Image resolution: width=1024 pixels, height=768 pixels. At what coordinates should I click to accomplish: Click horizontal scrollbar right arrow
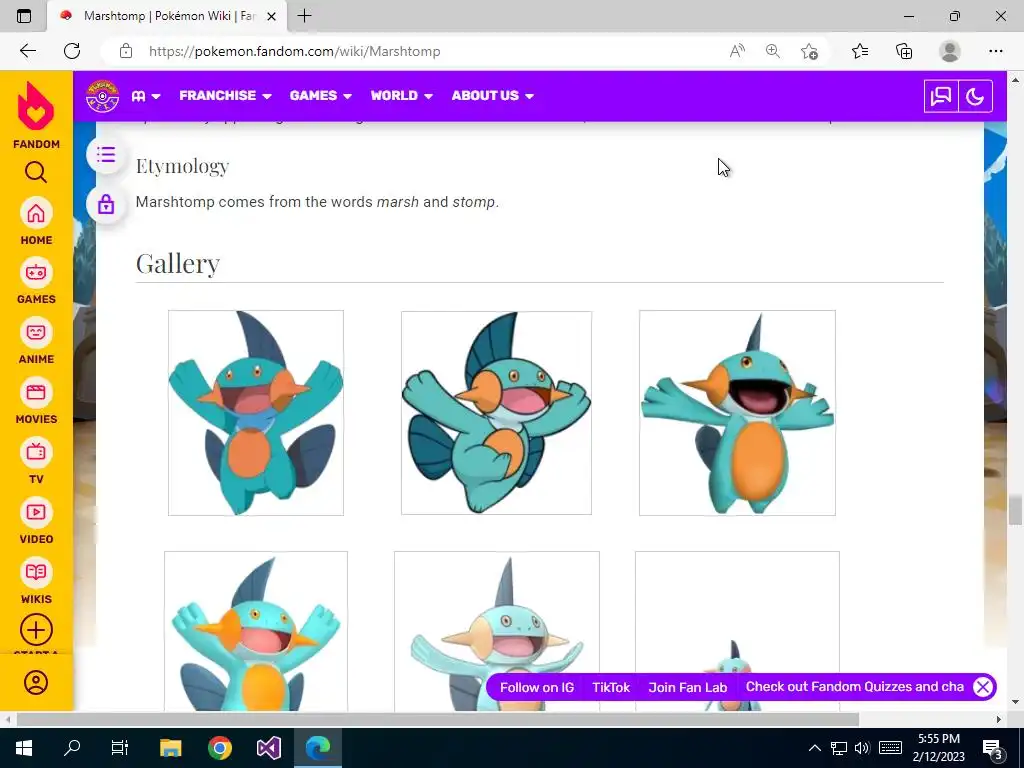[x=999, y=719]
